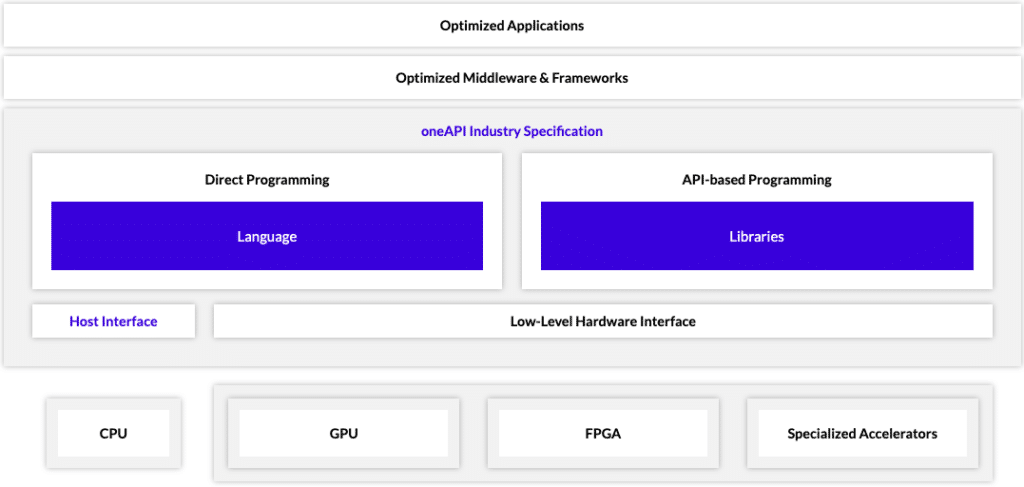Click the Optimized Applications box
The height and width of the screenshot is (487, 1024).
click(511, 26)
